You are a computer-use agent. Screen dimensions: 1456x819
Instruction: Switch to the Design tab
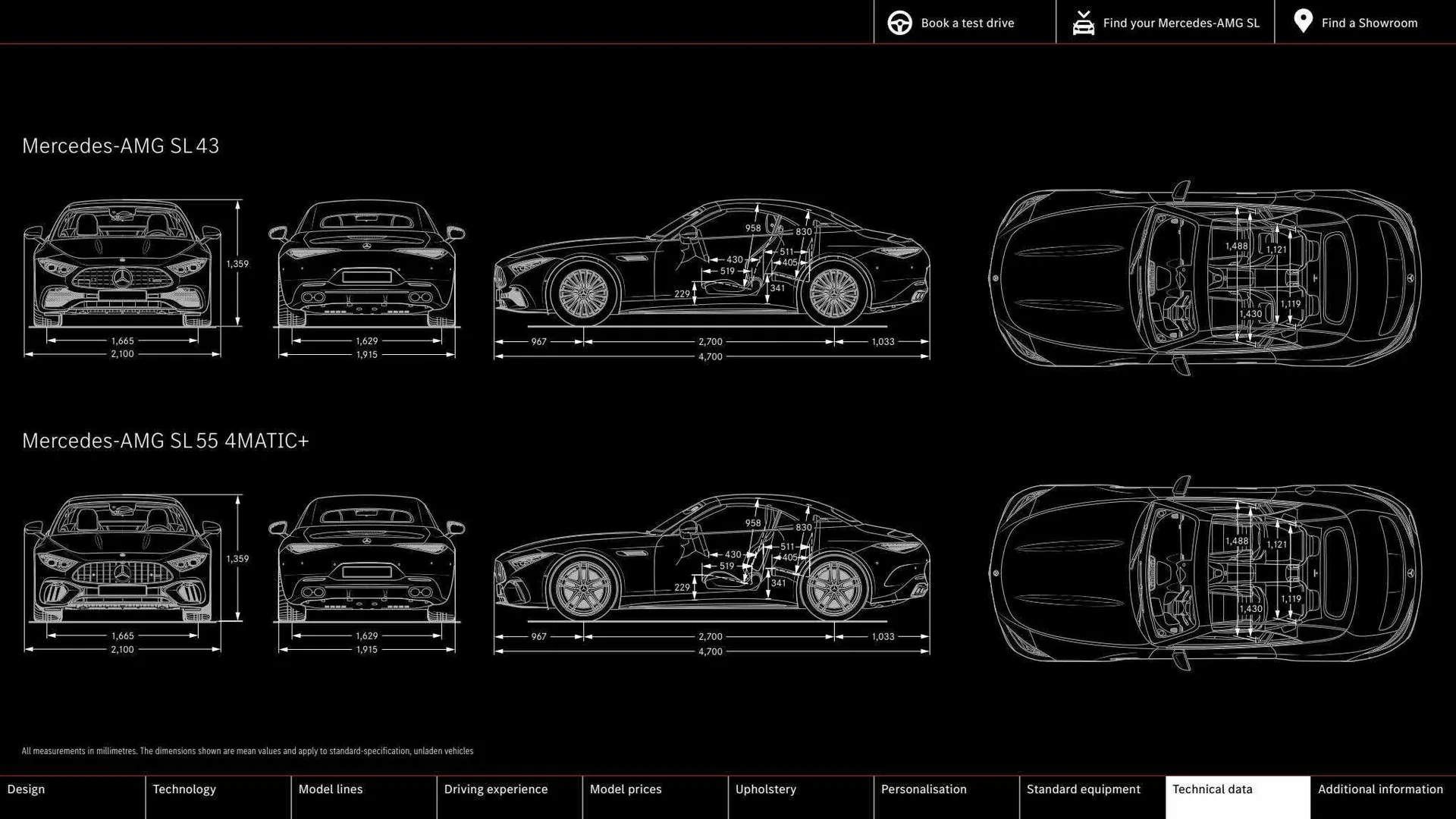pos(26,789)
